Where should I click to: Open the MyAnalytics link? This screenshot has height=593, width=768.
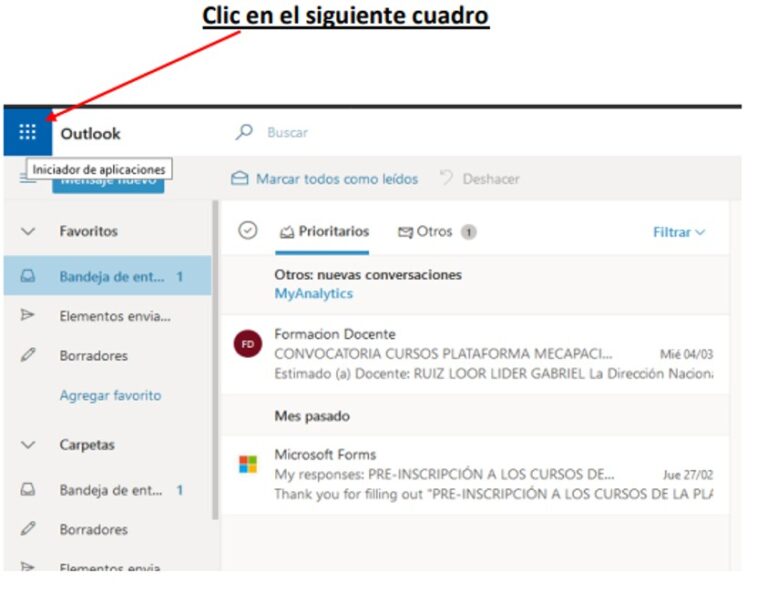tap(313, 293)
